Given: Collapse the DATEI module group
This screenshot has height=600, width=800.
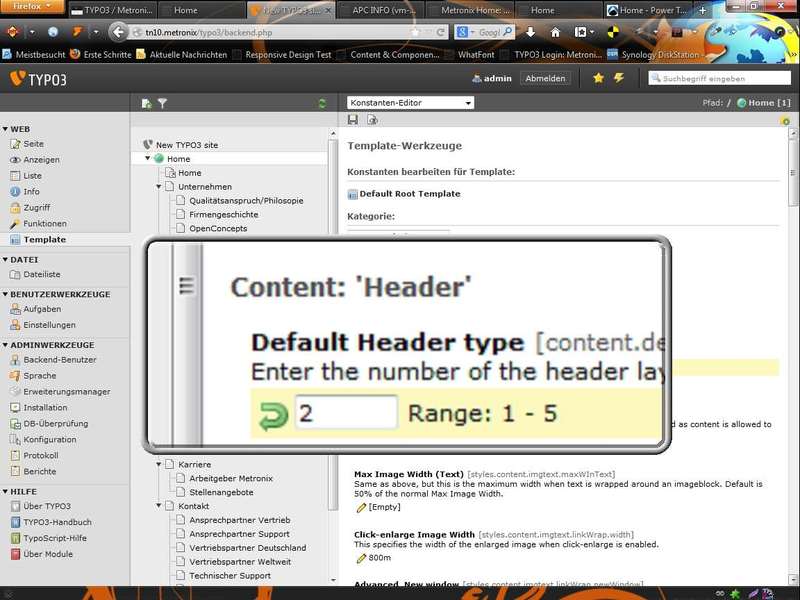Looking at the screenshot, I should [x=5, y=260].
